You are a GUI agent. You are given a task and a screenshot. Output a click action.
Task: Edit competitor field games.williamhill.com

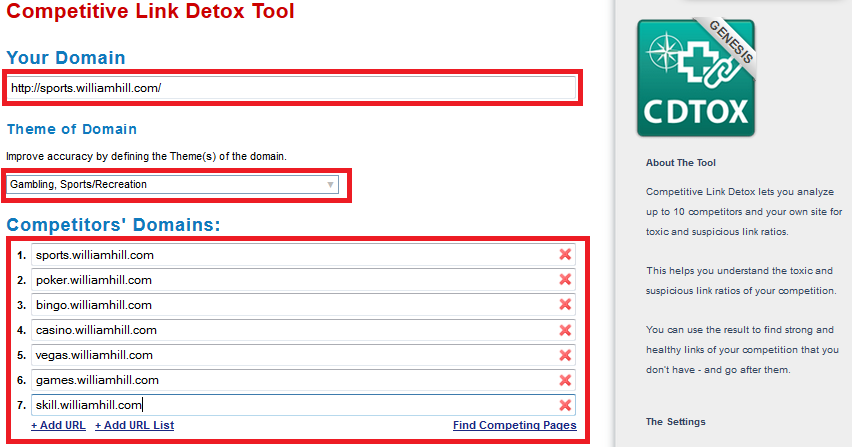303,380
